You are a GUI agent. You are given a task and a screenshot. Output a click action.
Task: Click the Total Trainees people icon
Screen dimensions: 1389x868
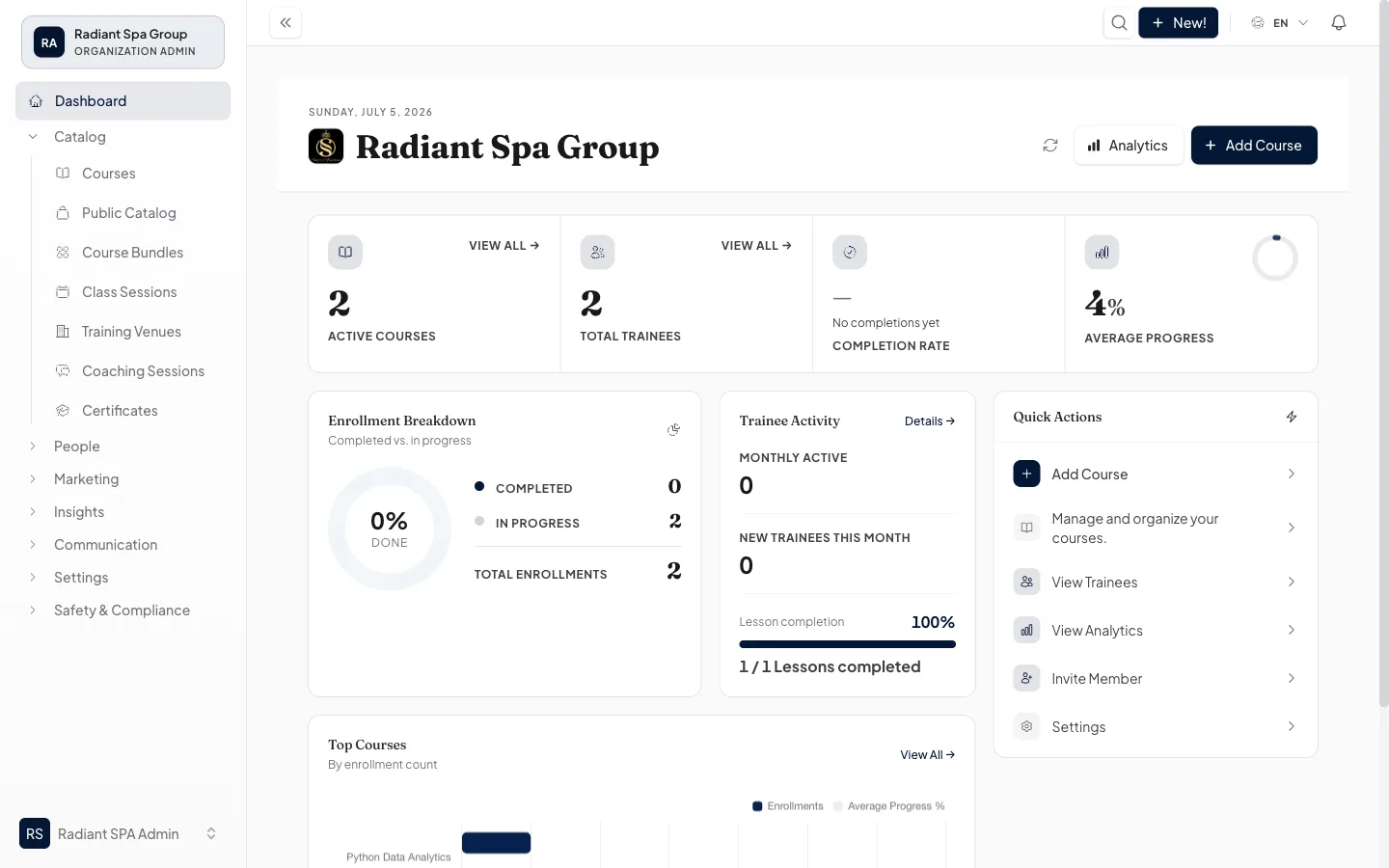coord(598,252)
